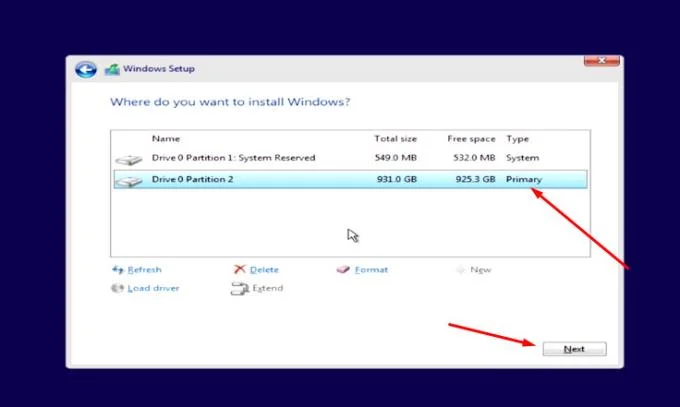Screen dimensions: 680x407
Task: Refresh the partition list
Action: pos(144,270)
